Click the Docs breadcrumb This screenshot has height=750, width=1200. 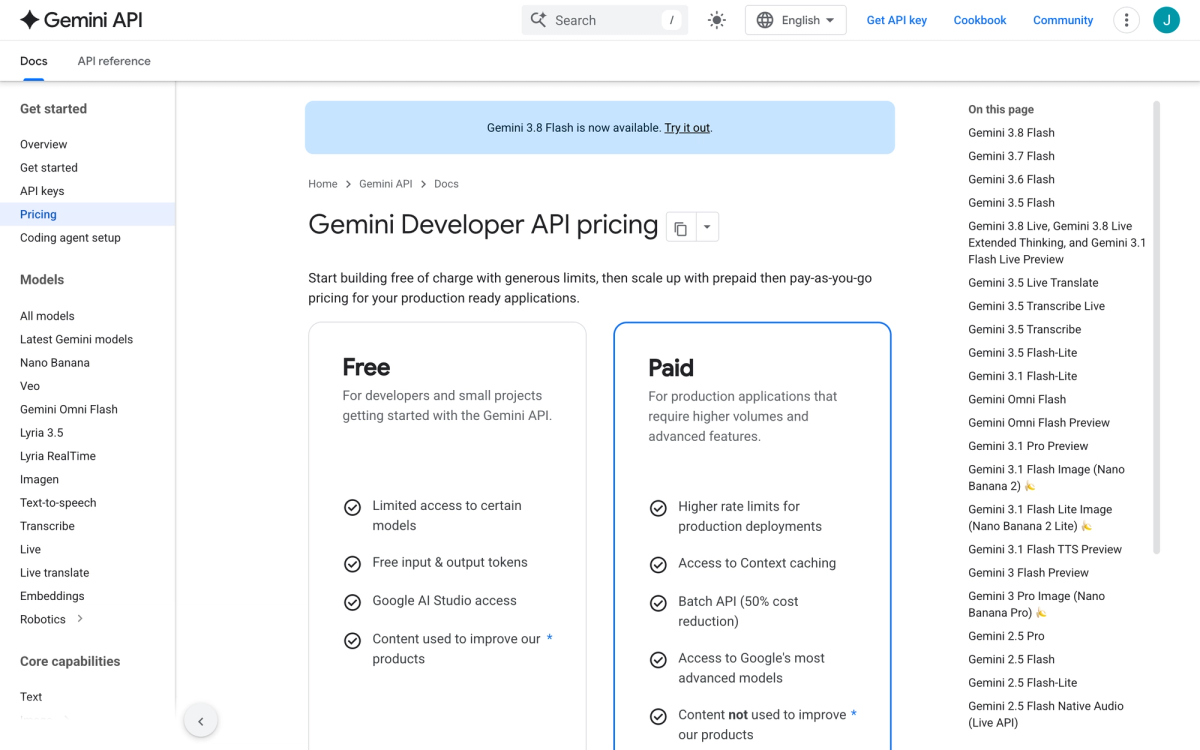coord(446,184)
